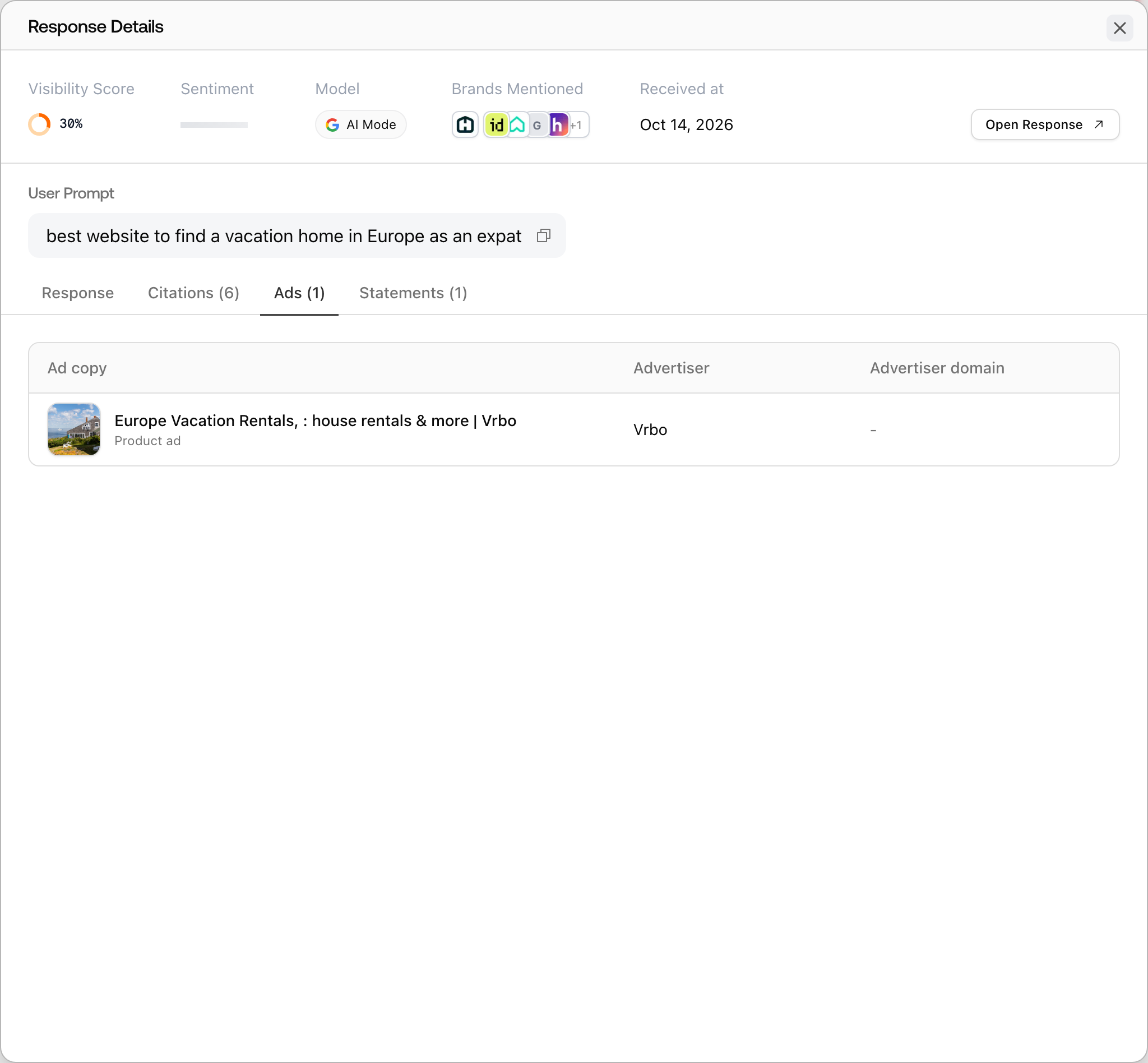The image size is (1148, 1063).
Task: Click the 'Ad copy' column header
Action: [77, 368]
